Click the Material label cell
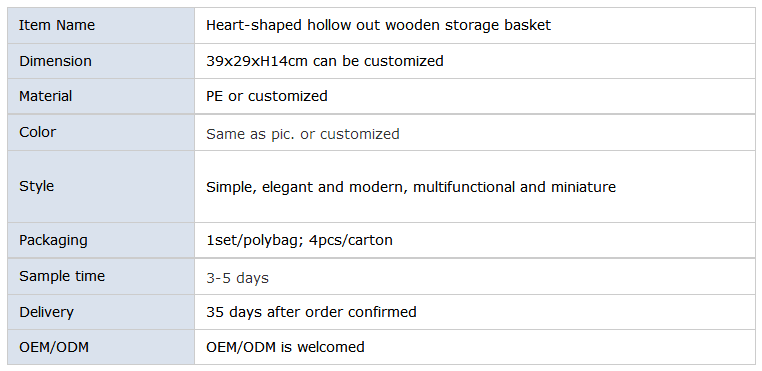Image resolution: width=762 pixels, height=371 pixels. [101, 96]
